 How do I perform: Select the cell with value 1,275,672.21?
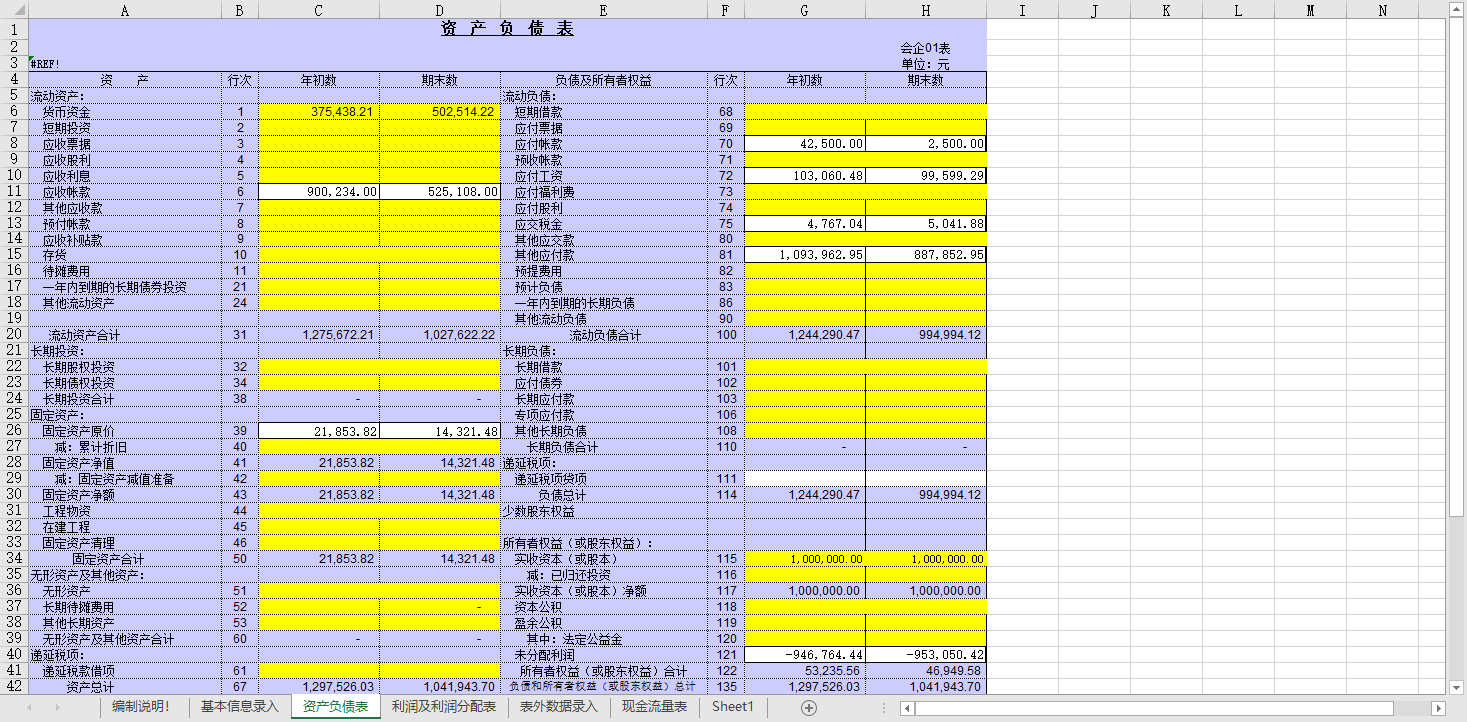tap(318, 334)
